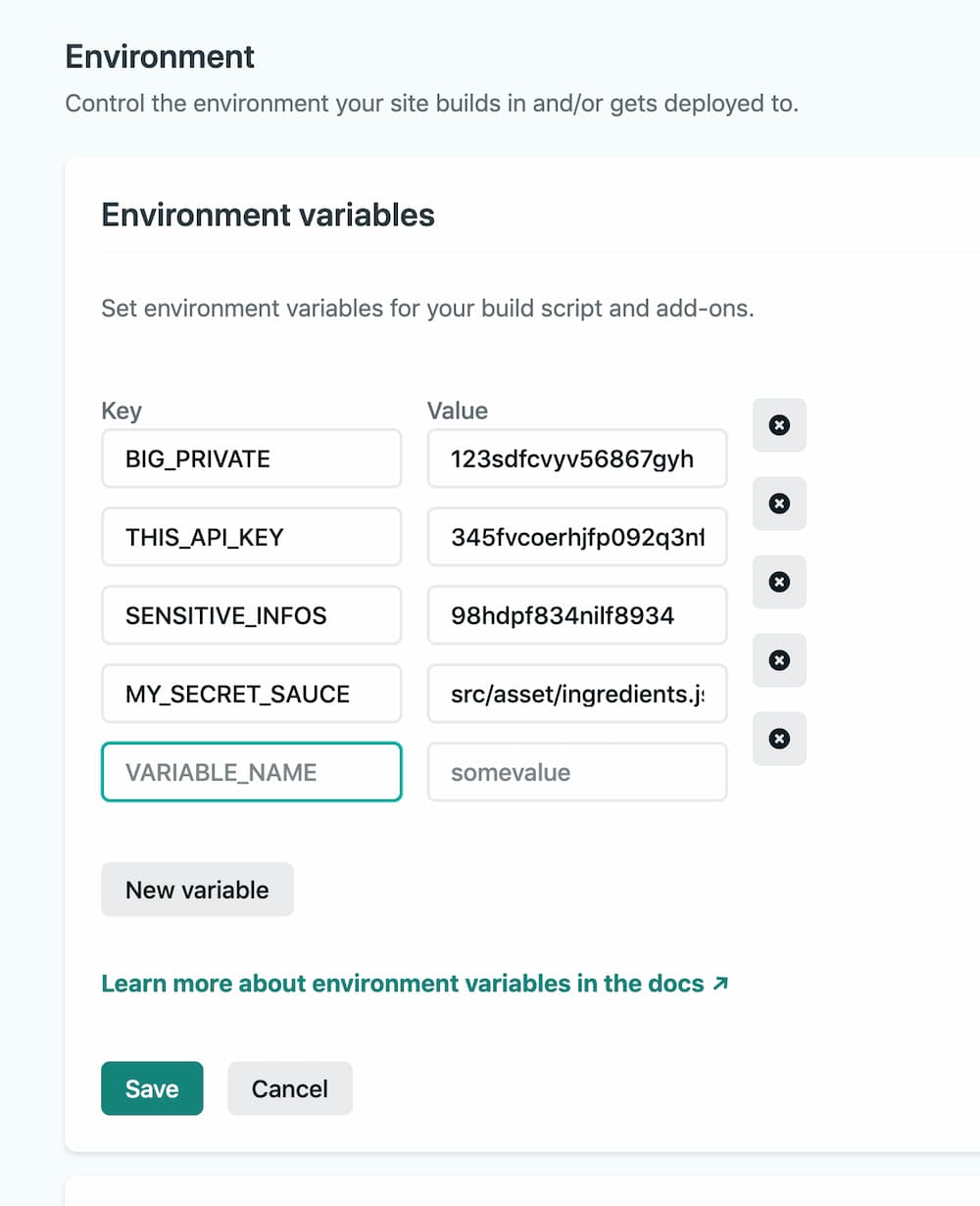The height and width of the screenshot is (1206, 980).
Task: Remove SENSITIVE_INFOS using its X icon
Action: click(x=779, y=582)
